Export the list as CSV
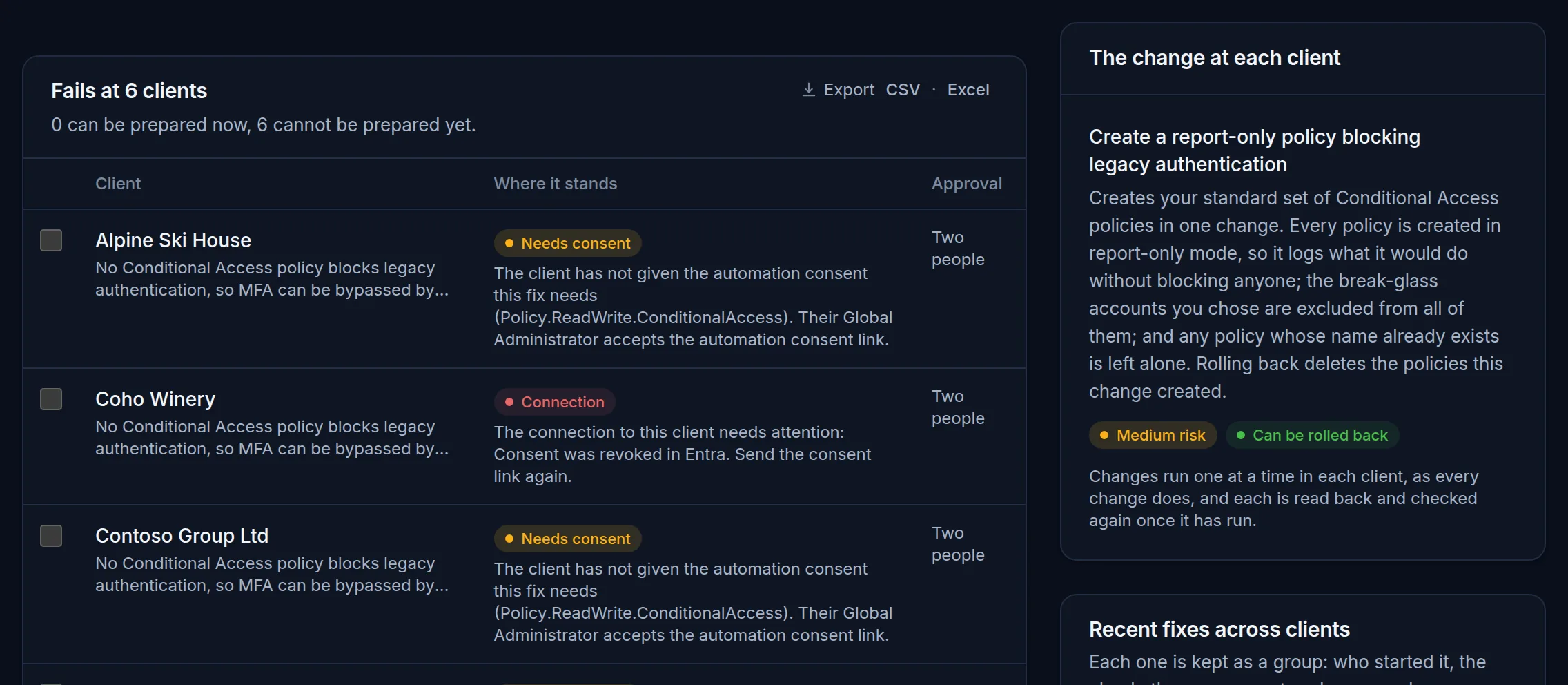Image resolution: width=1568 pixels, height=685 pixels. click(903, 90)
